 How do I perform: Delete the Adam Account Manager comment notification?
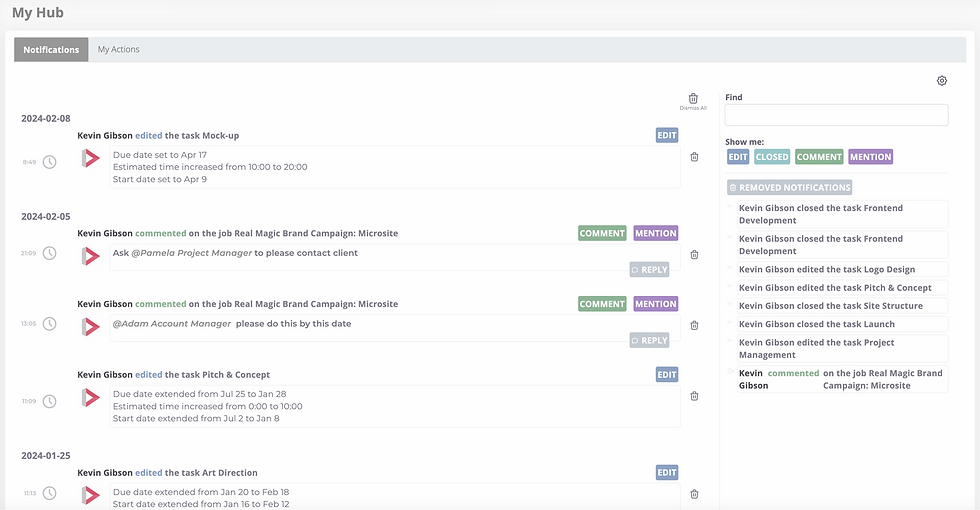click(694, 325)
